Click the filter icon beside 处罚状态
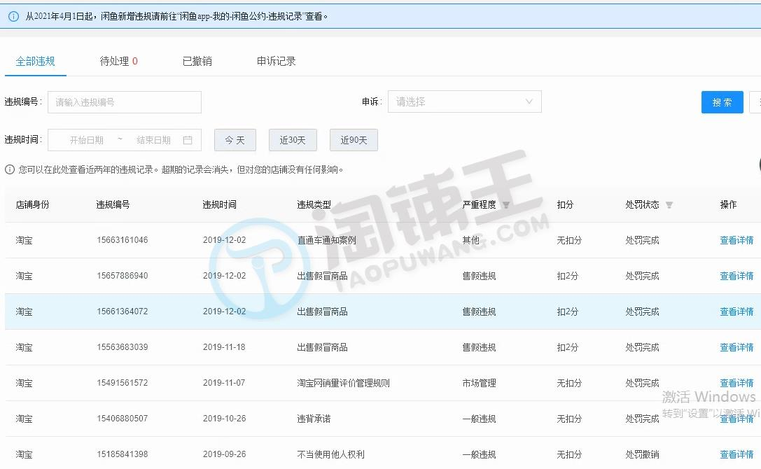The width and height of the screenshot is (761, 469). point(669,205)
